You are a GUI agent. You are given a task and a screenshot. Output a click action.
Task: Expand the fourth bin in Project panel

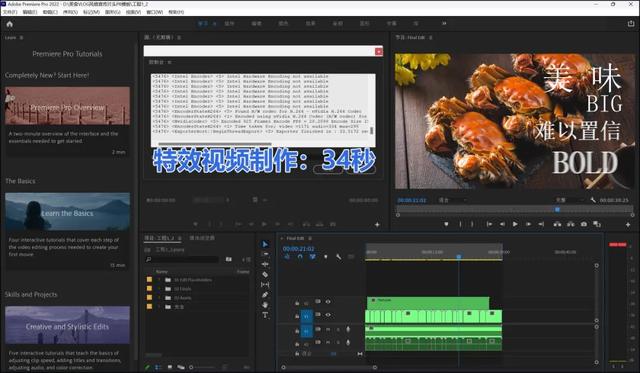159,307
